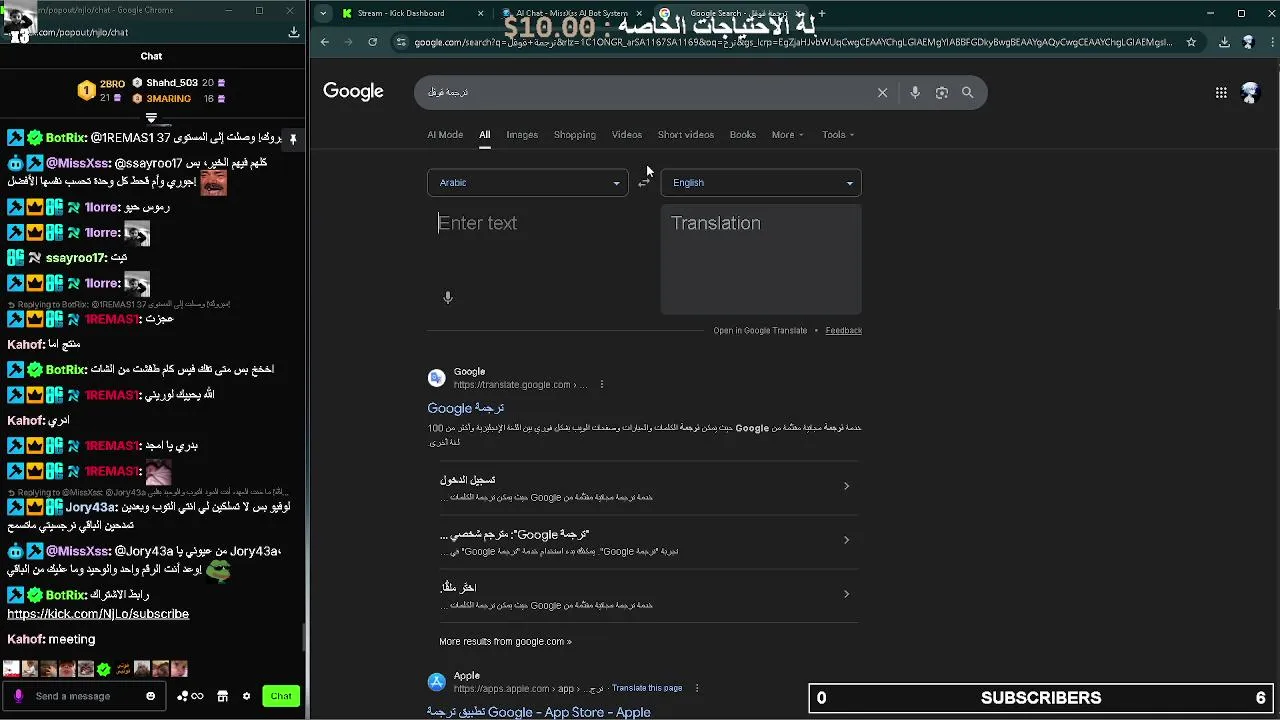The height and width of the screenshot is (720, 1280).
Task: Switch to Videos search tab
Action: (x=627, y=134)
